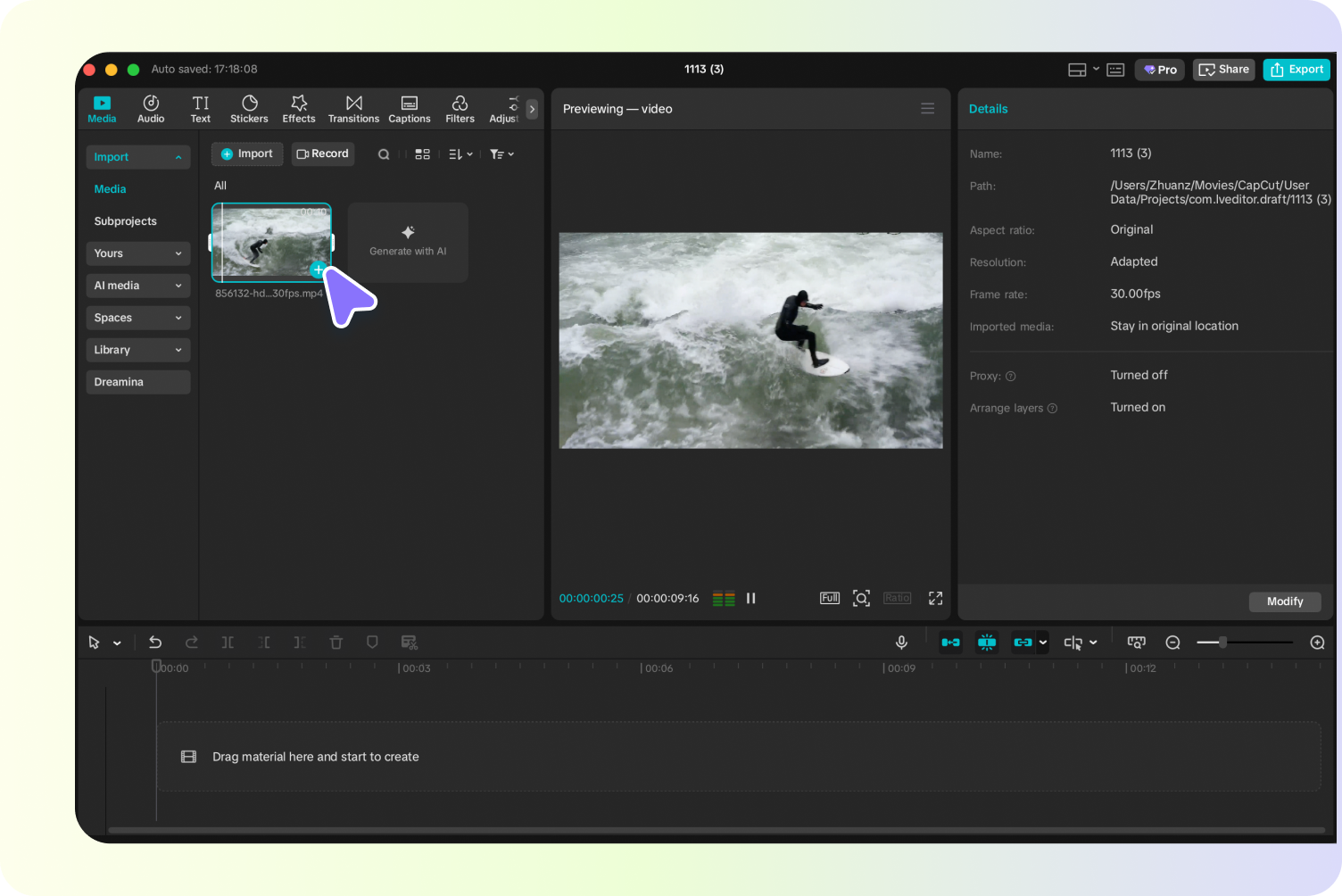Click the Export button
This screenshot has width=1342, height=896.
[1296, 69]
